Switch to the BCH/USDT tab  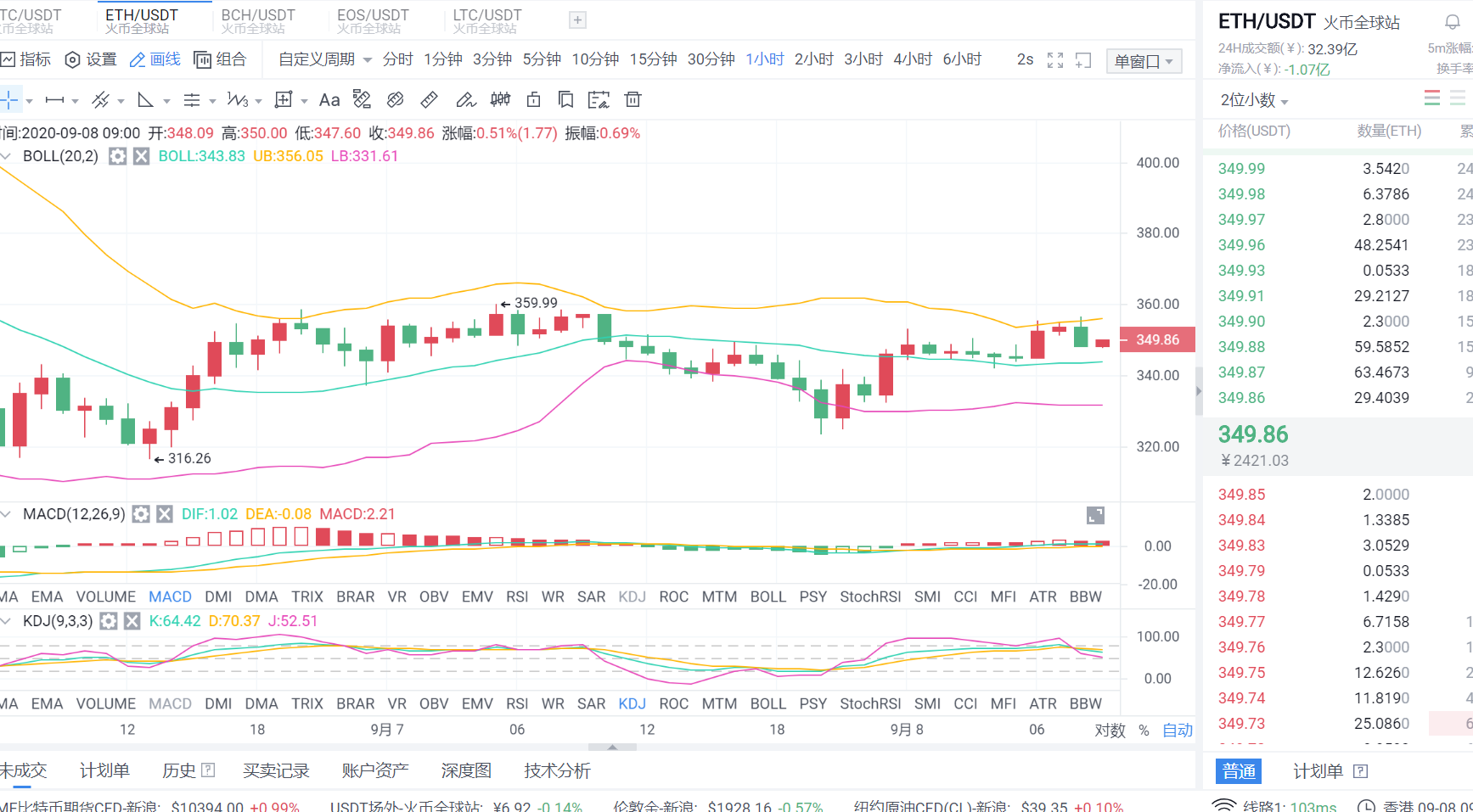258,20
